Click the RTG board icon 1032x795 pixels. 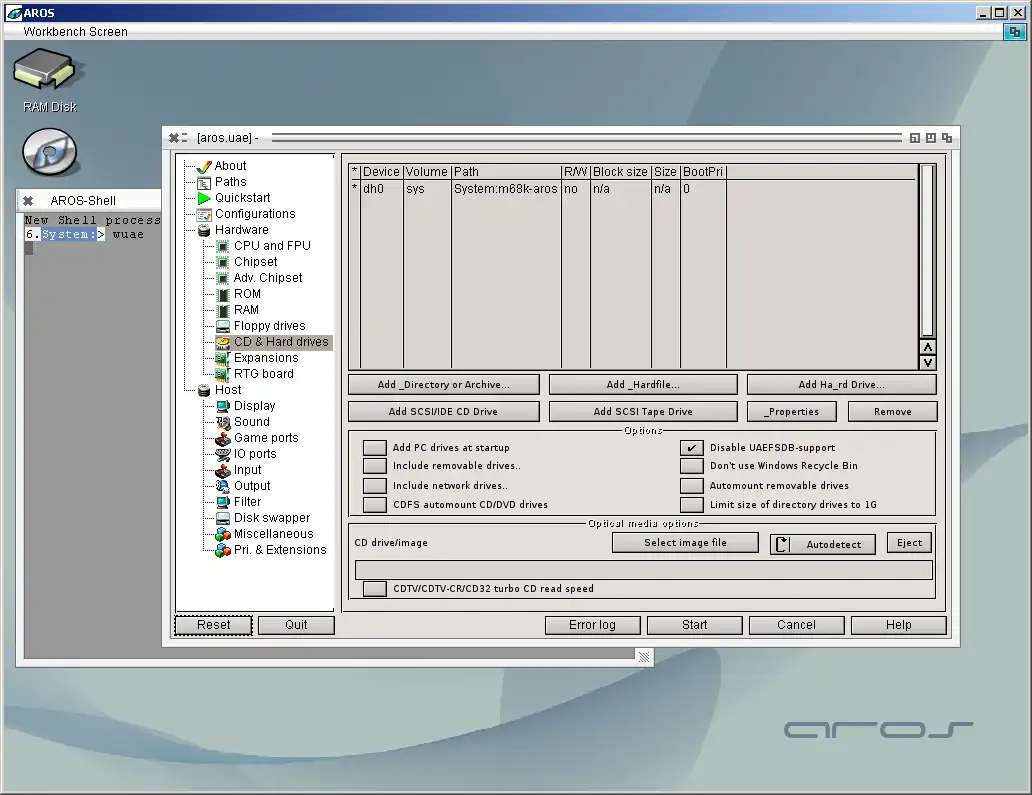(x=223, y=374)
